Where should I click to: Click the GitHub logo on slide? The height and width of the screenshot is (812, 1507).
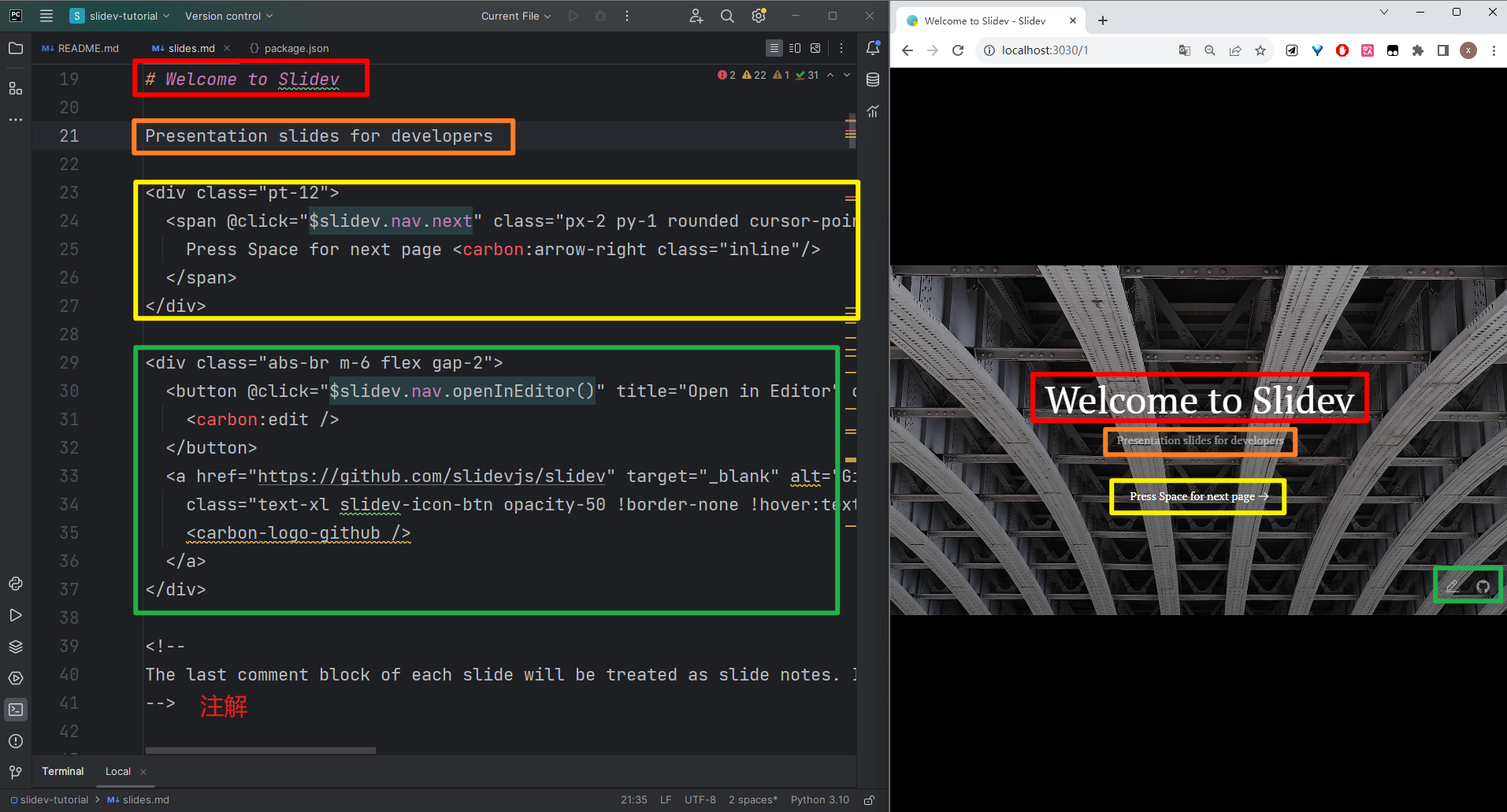click(x=1483, y=586)
